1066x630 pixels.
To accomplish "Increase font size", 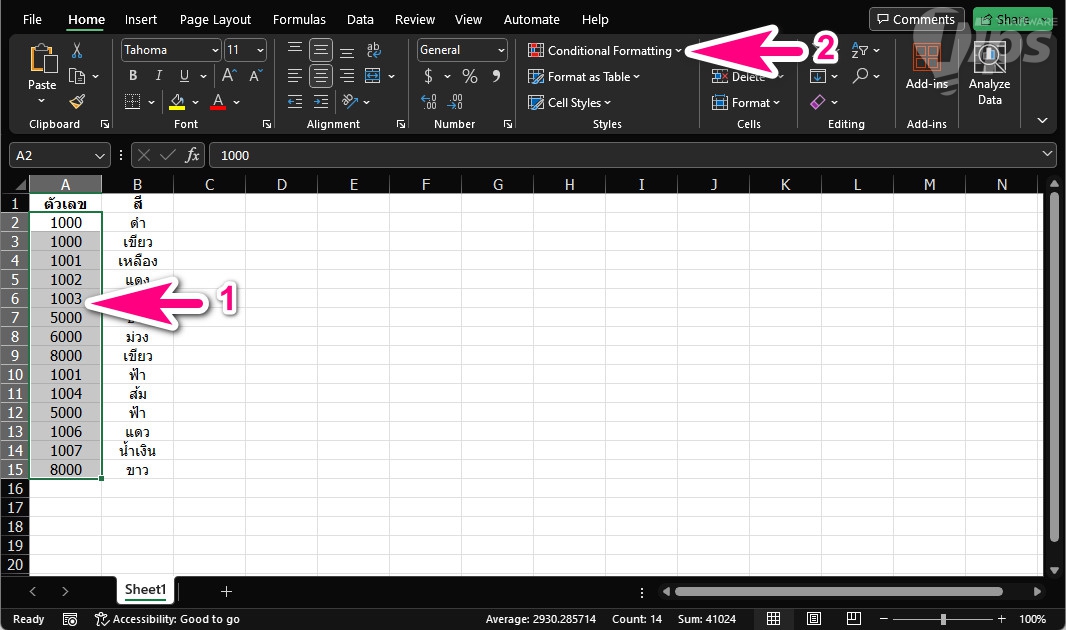I will (229, 75).
